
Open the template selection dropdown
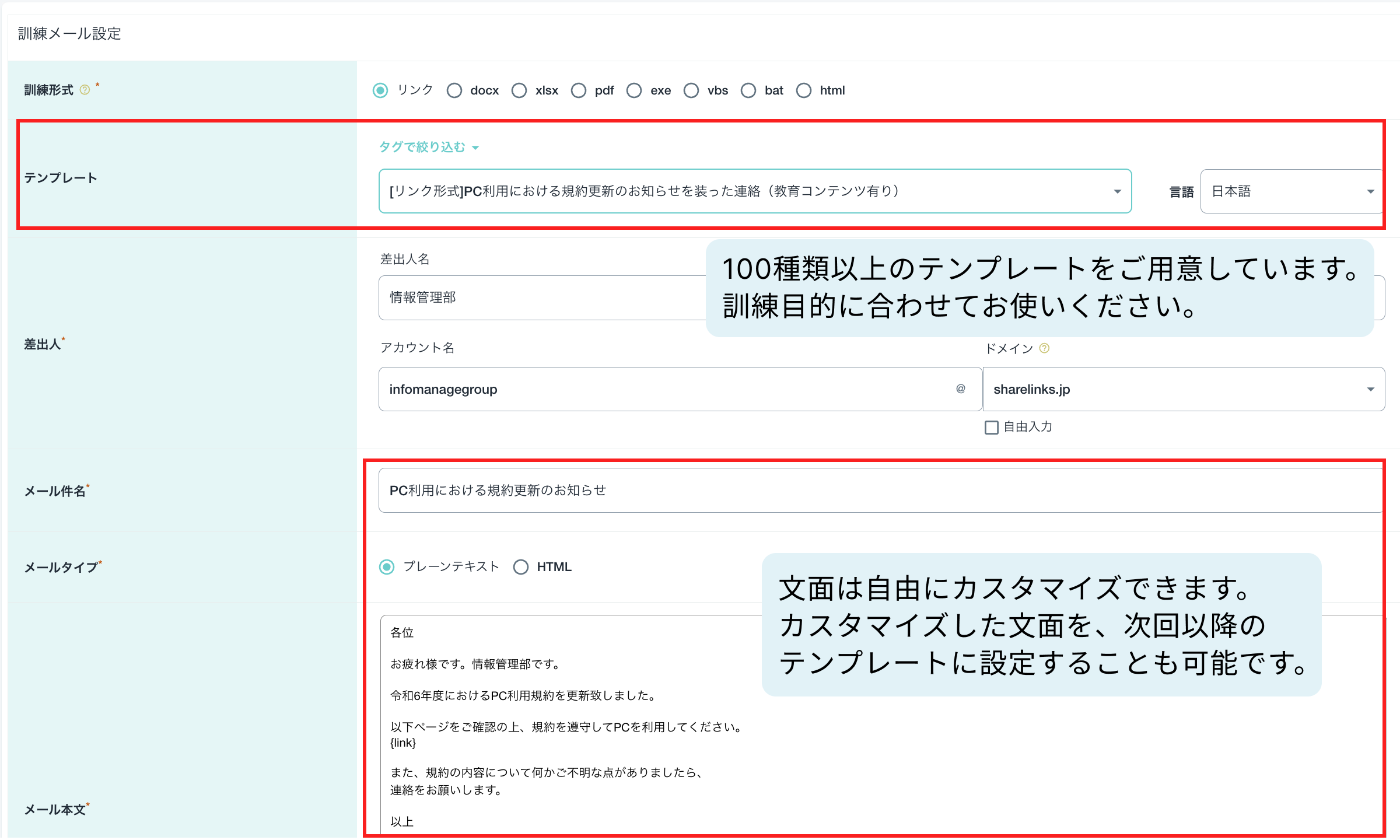(x=755, y=191)
